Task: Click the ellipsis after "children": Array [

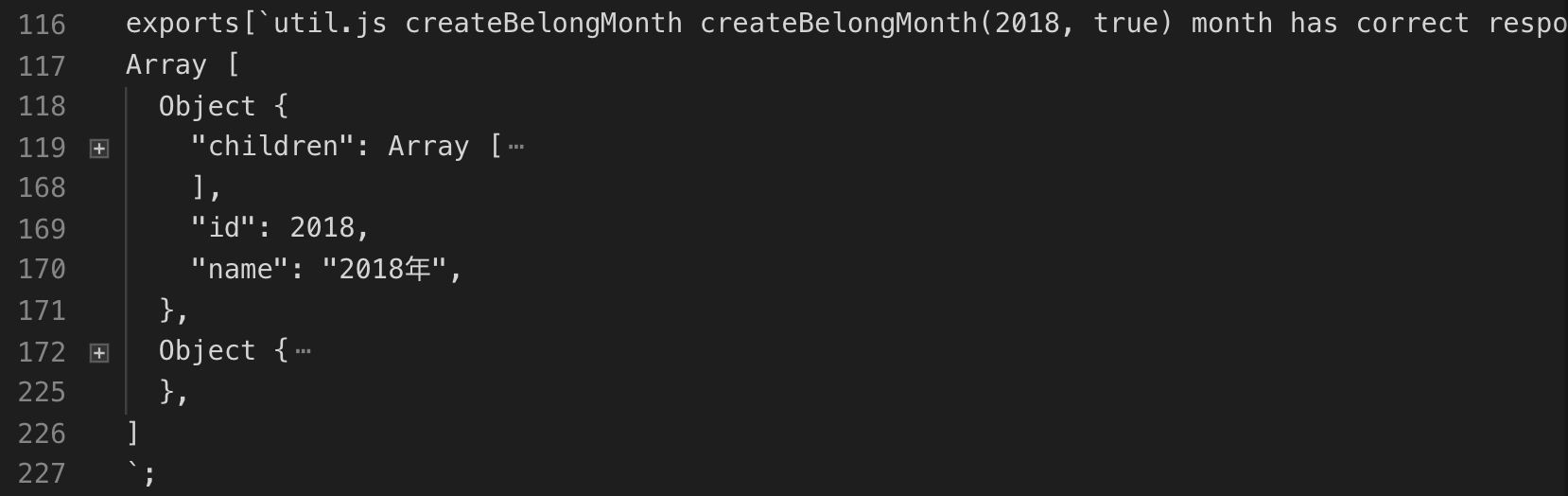Action: click(515, 147)
